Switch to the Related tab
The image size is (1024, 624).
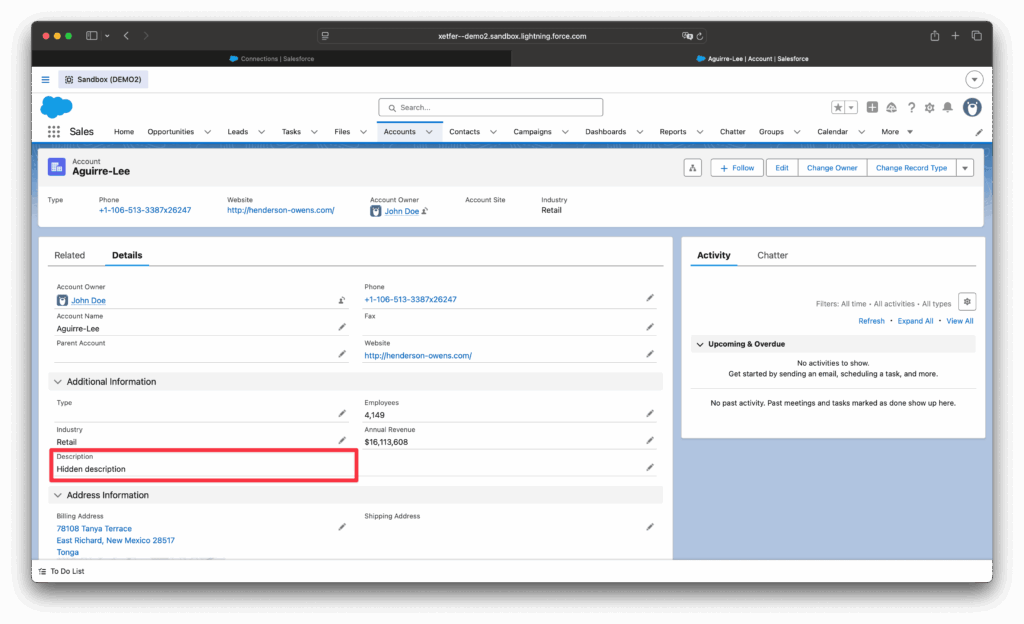(70, 255)
